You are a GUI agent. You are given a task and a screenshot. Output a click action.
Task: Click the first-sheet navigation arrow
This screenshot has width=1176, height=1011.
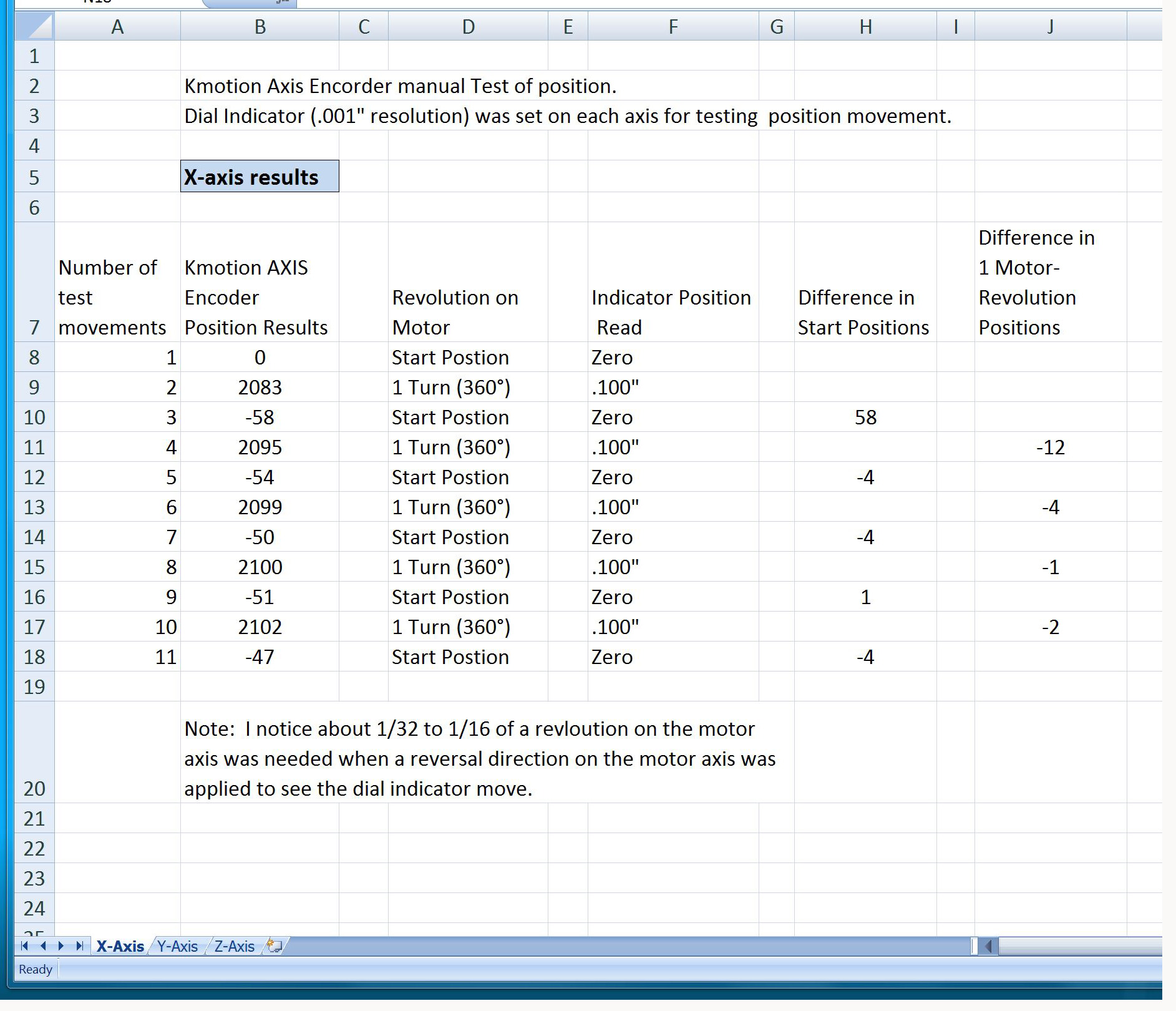pyautogui.click(x=23, y=946)
